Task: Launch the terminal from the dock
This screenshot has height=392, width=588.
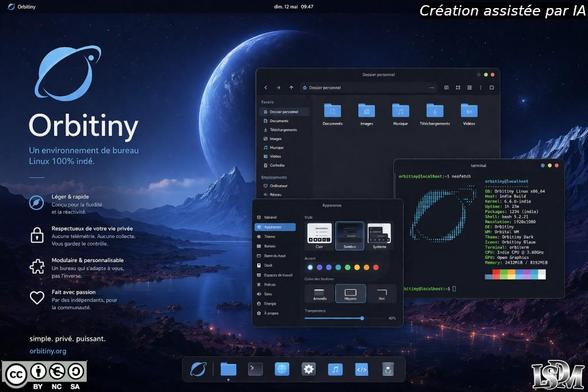Action: (x=255, y=369)
